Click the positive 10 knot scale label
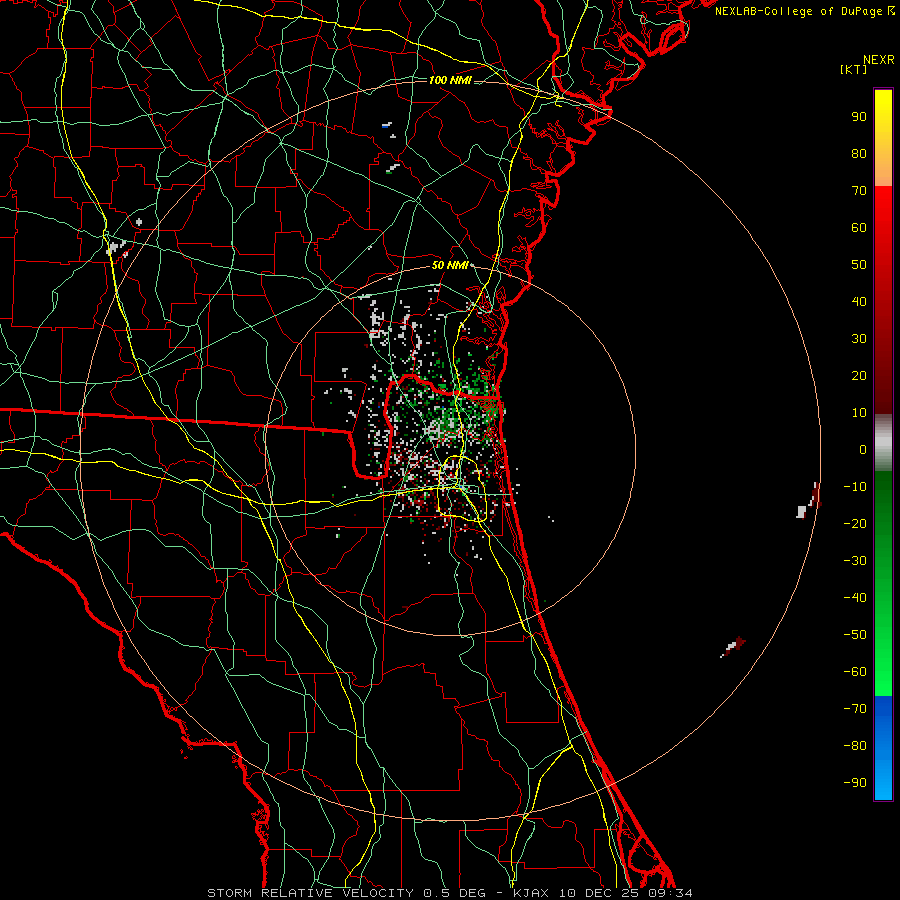The height and width of the screenshot is (900, 900). coord(859,413)
